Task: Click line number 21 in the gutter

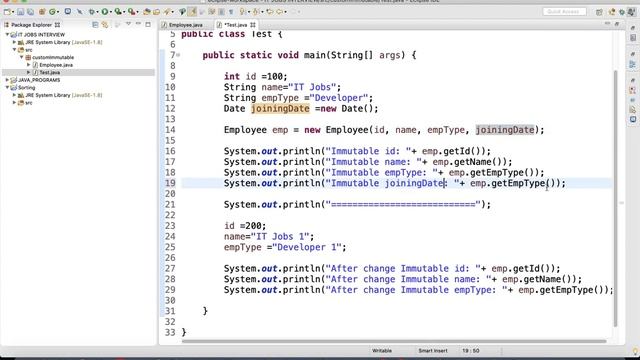Action: (x=170, y=204)
